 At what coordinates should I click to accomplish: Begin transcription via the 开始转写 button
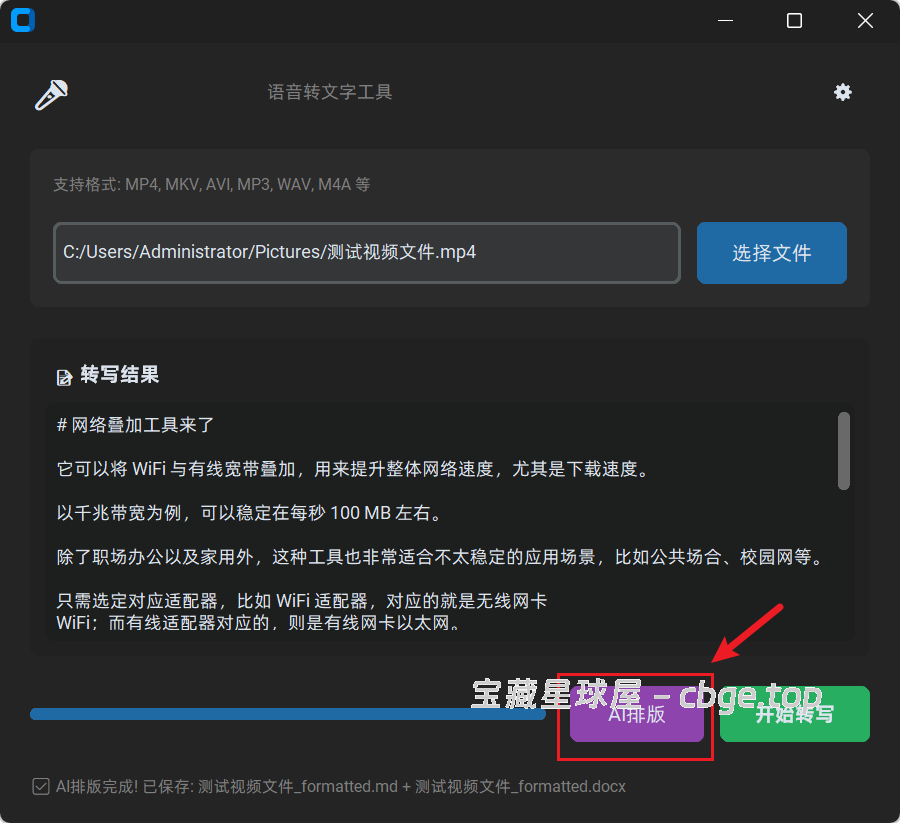[x=794, y=714]
